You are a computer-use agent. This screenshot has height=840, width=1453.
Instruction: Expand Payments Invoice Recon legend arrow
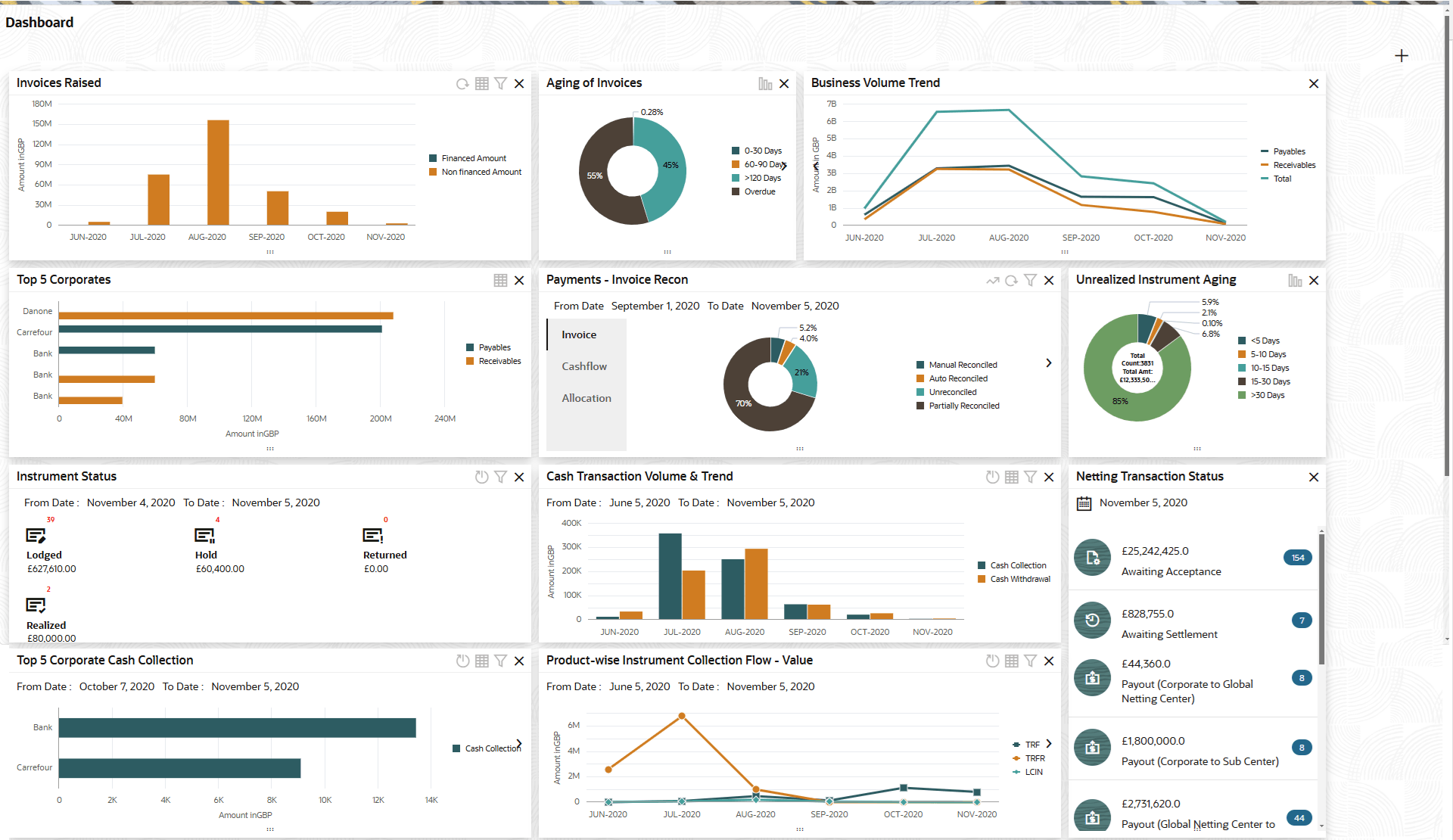click(1049, 363)
